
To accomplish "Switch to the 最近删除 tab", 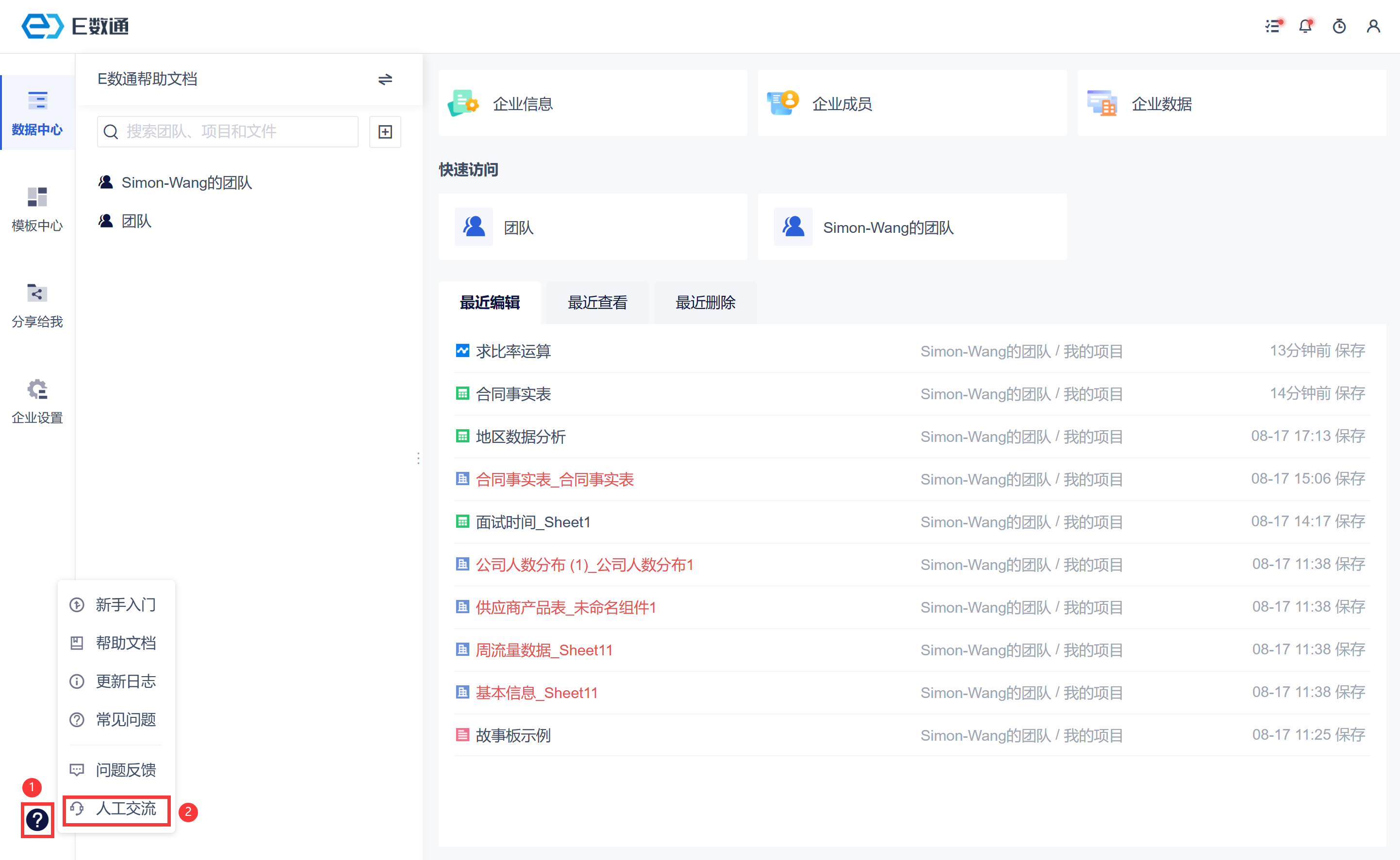I will [705, 303].
